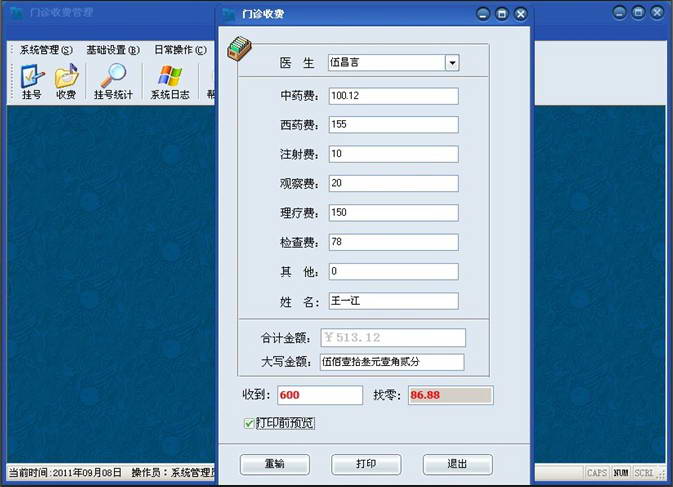Image resolution: width=673 pixels, height=487 pixels.
Task: Select the 医生 combo box showing 伍昌言
Action: [x=394, y=63]
